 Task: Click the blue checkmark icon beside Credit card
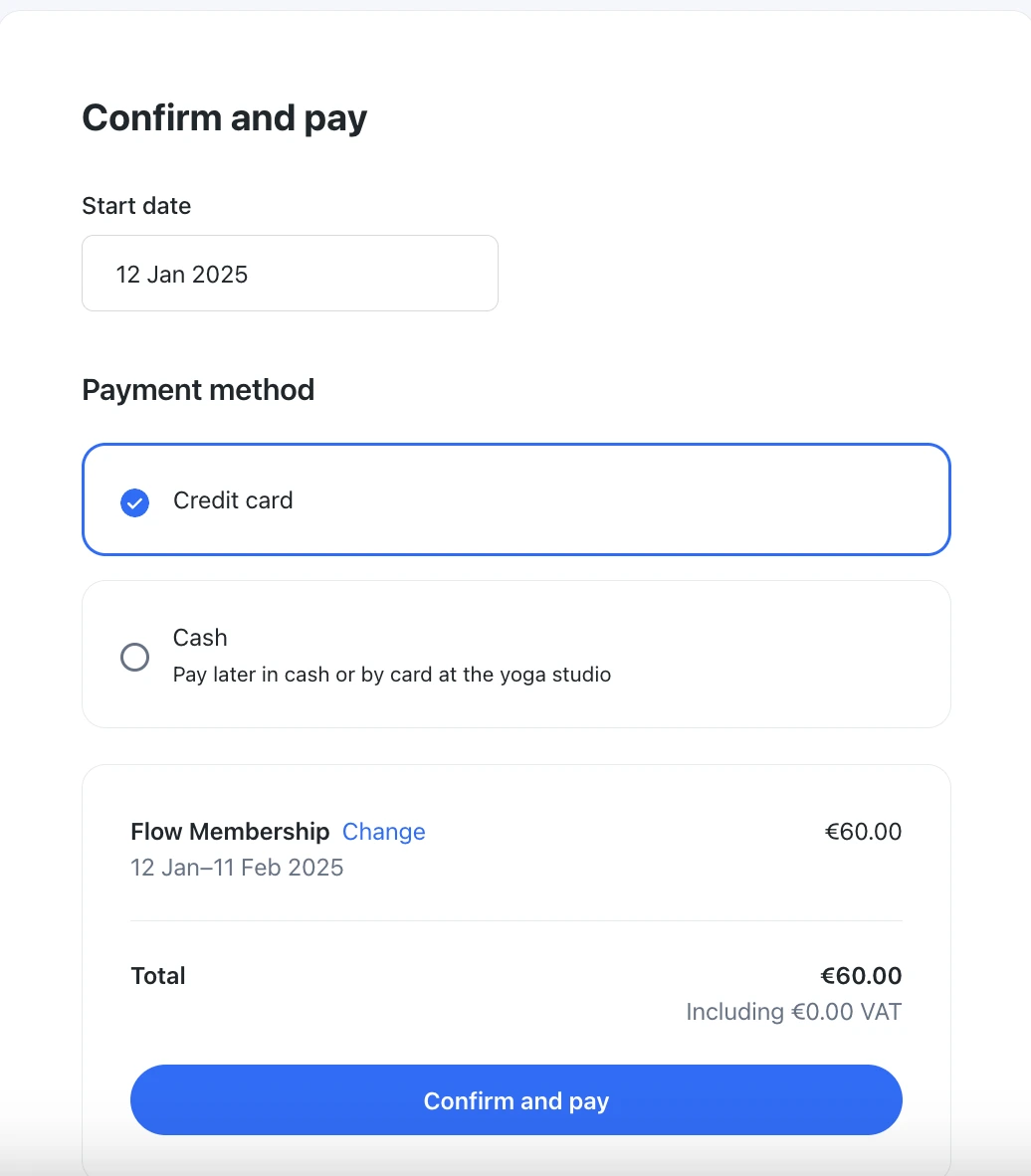[134, 502]
